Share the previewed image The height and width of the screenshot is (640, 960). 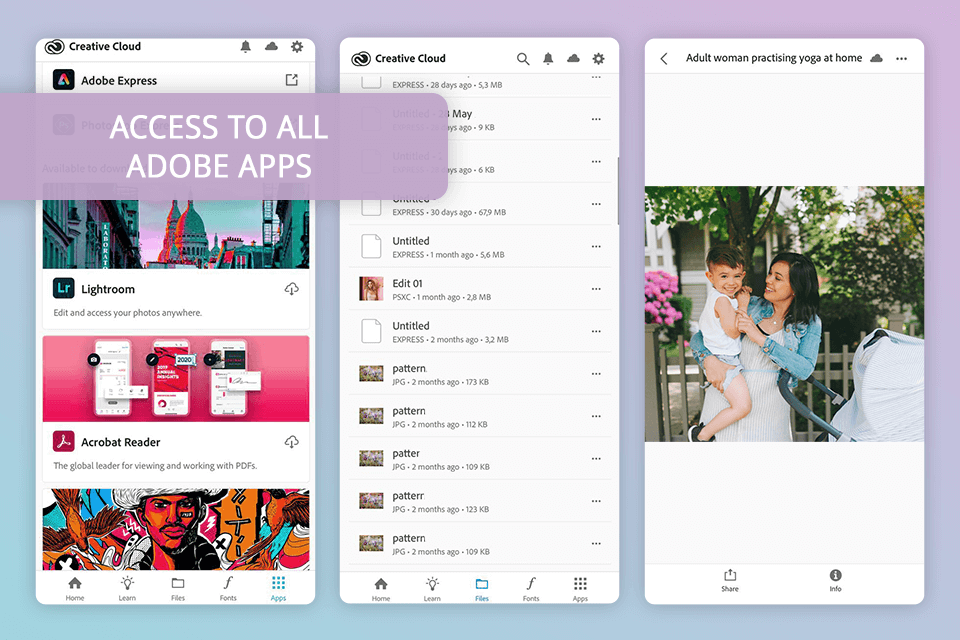pos(730,579)
